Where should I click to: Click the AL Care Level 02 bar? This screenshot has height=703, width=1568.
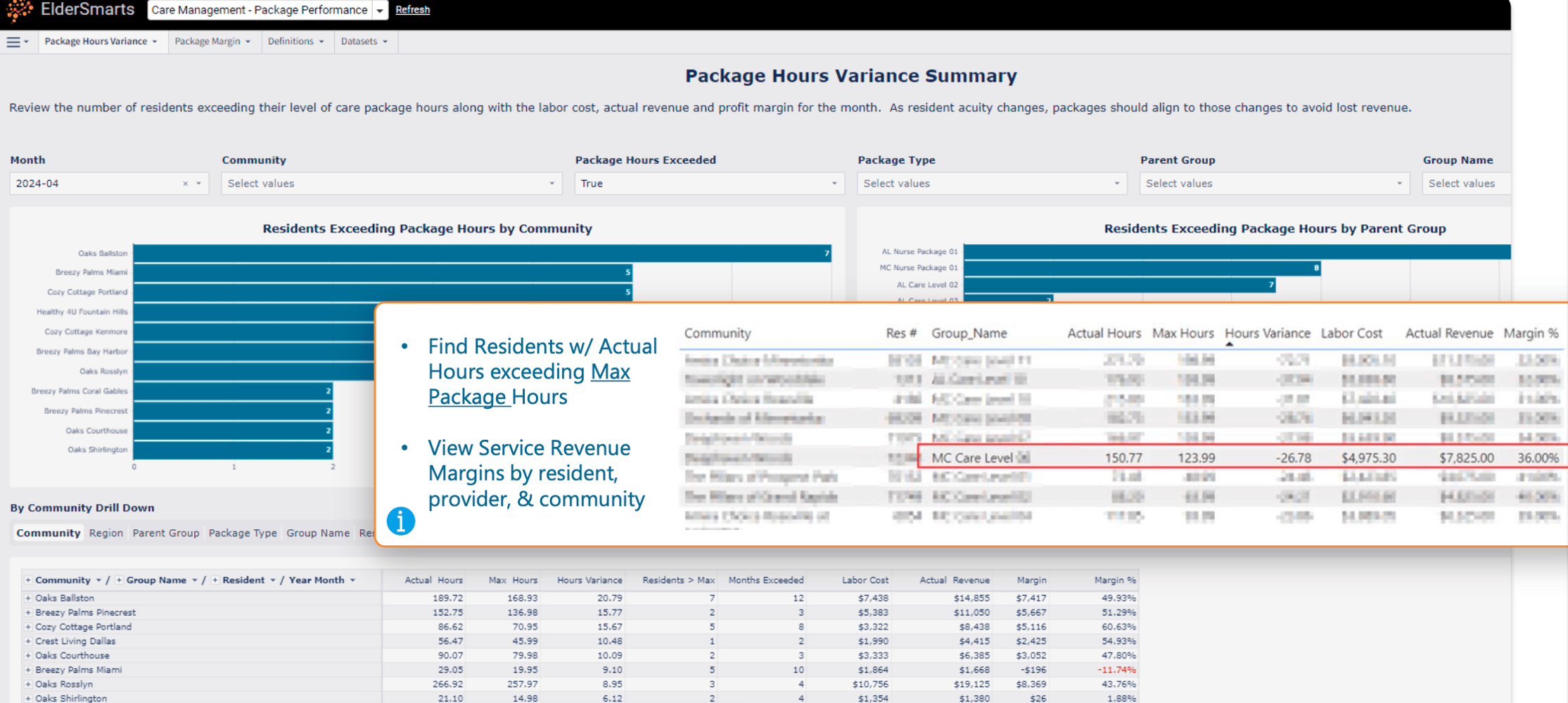1120,285
